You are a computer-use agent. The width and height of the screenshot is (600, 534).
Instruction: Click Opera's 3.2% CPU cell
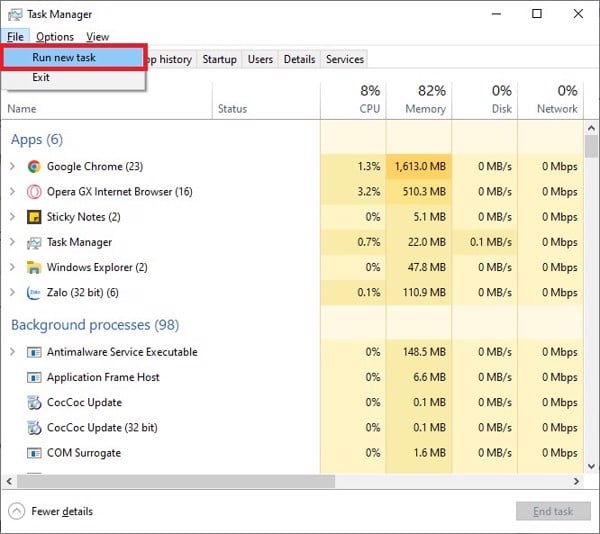coord(353,192)
